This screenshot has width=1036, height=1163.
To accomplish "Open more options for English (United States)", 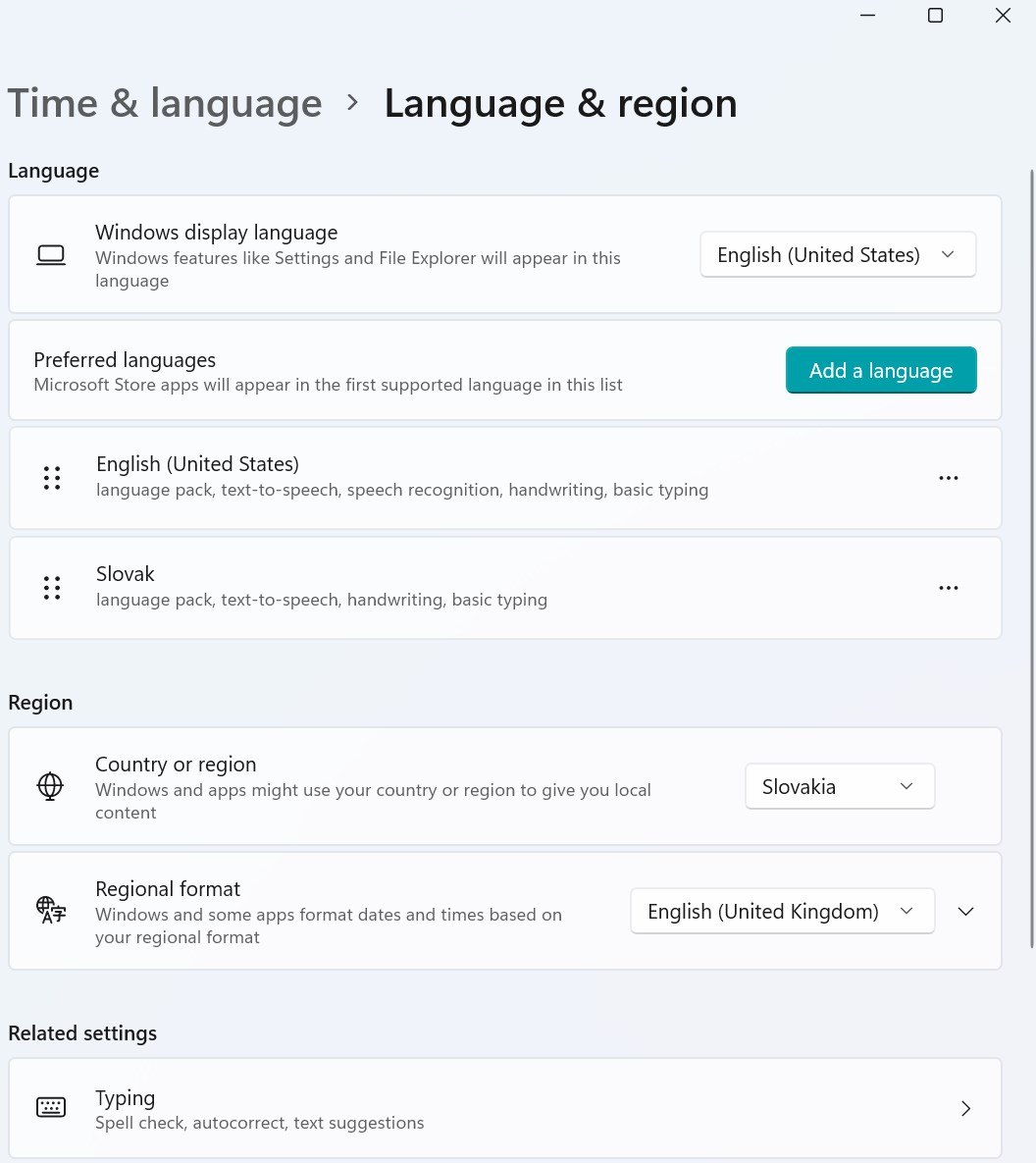I will (x=949, y=478).
